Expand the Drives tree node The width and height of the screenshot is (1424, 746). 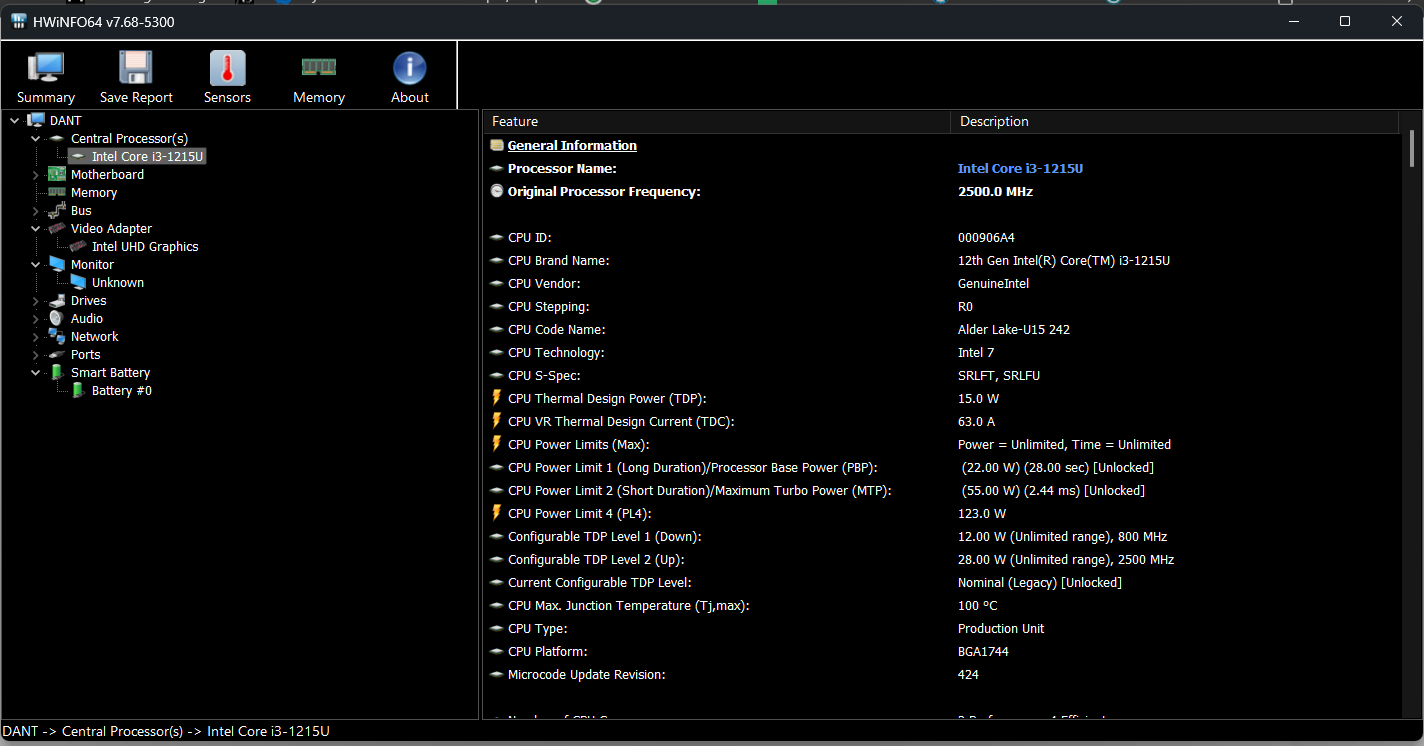point(36,301)
